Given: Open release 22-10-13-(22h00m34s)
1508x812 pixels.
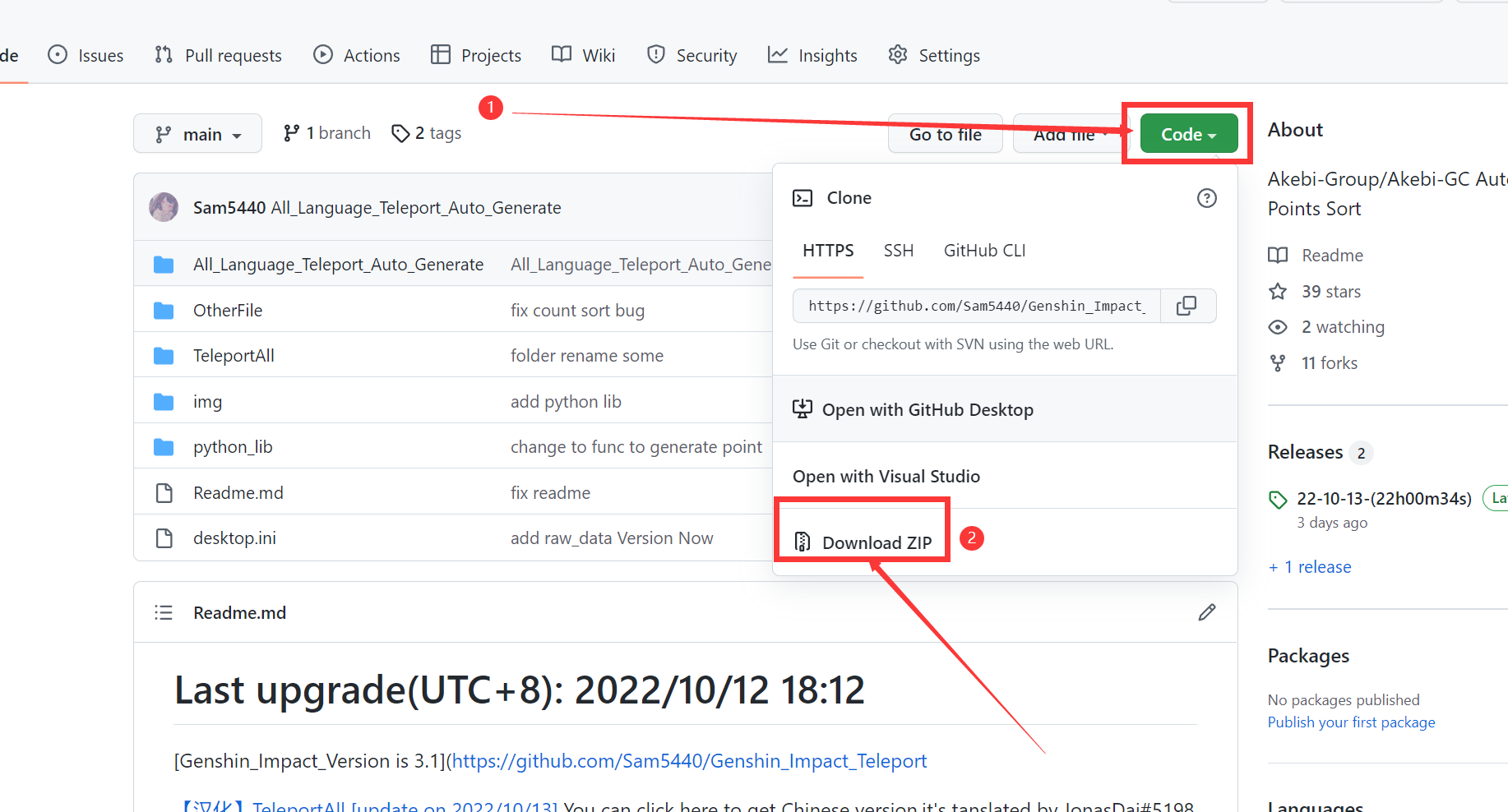Looking at the screenshot, I should pos(1384,499).
